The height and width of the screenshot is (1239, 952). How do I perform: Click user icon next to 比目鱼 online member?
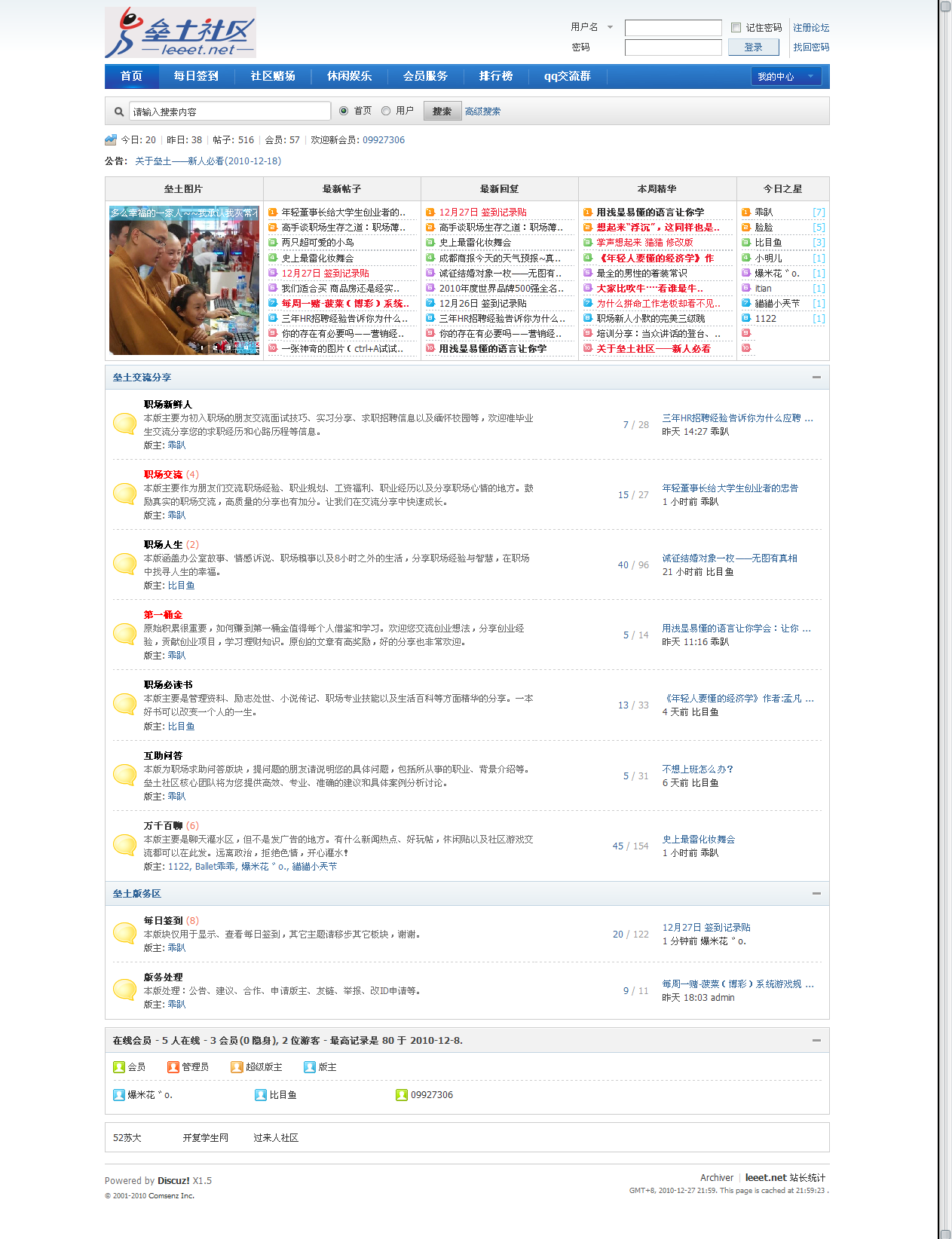(x=261, y=1095)
